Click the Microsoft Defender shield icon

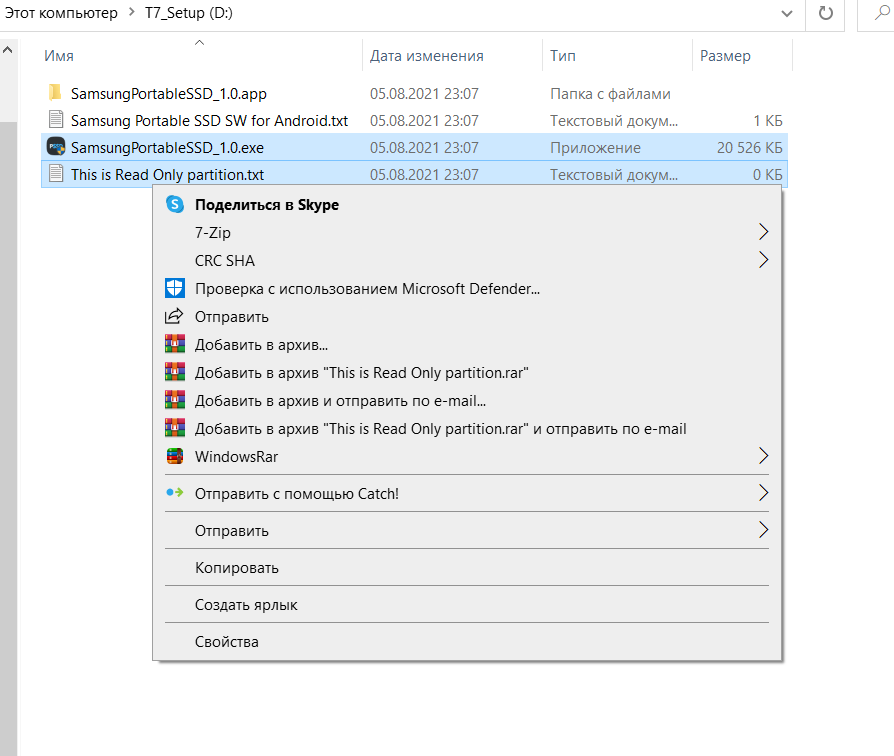coord(175,289)
